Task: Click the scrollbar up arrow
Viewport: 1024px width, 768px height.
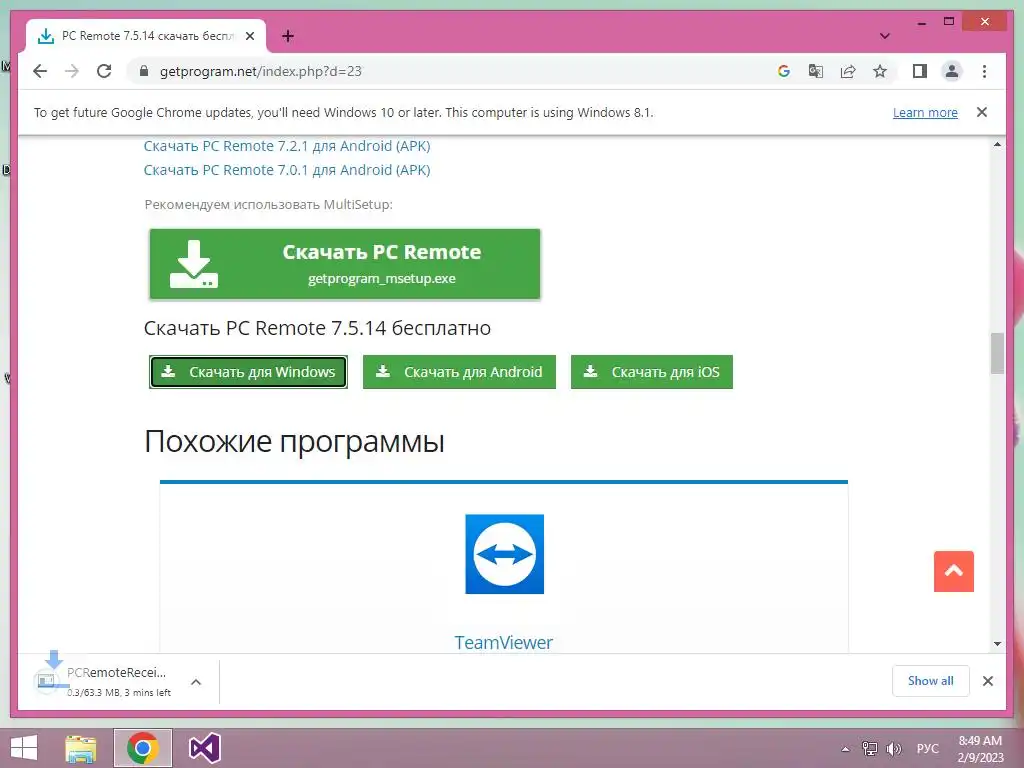Action: click(x=997, y=144)
